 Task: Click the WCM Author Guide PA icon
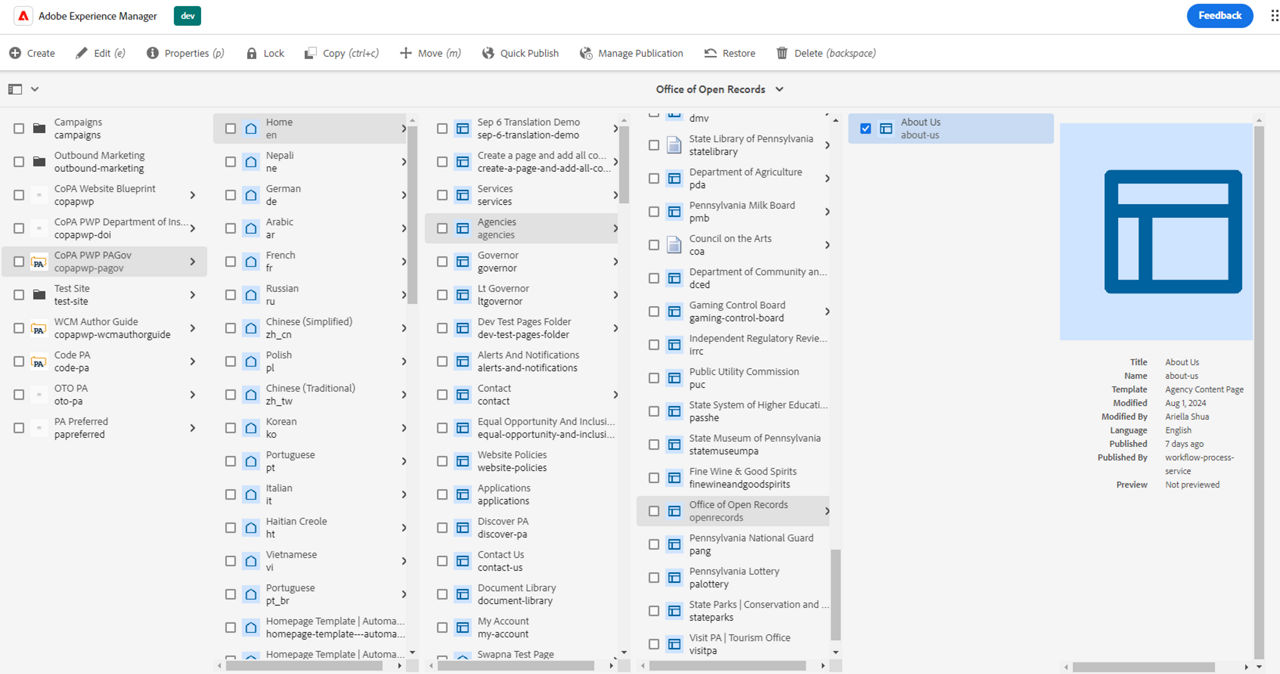39,328
